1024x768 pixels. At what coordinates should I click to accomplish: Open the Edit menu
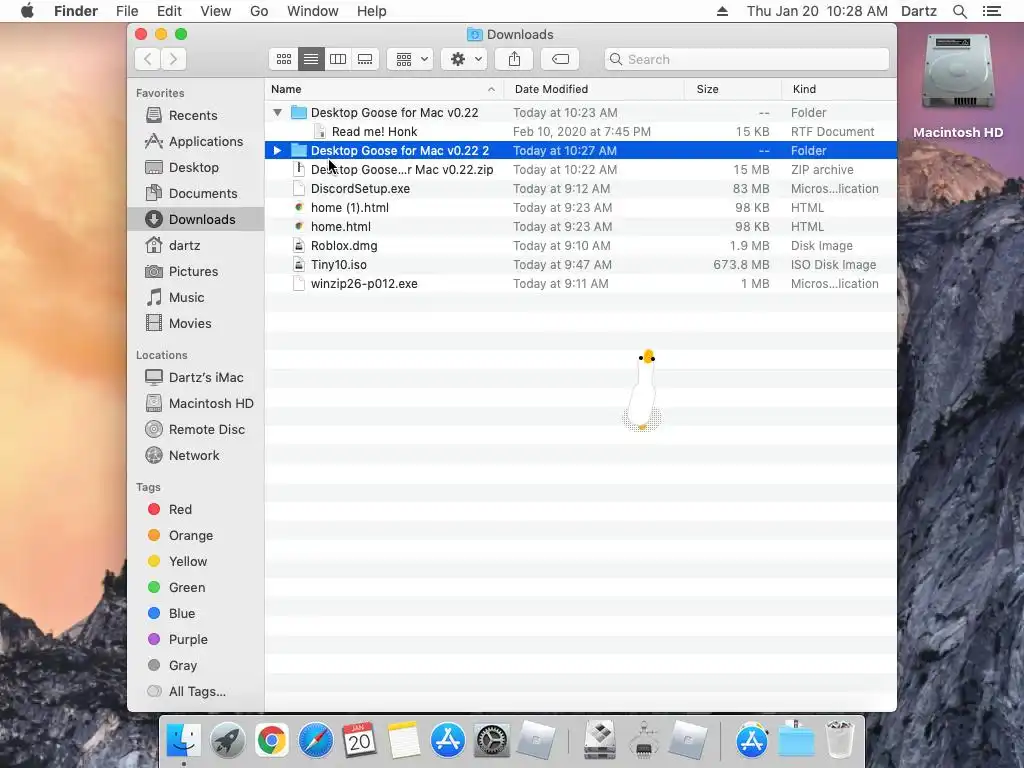click(x=169, y=11)
